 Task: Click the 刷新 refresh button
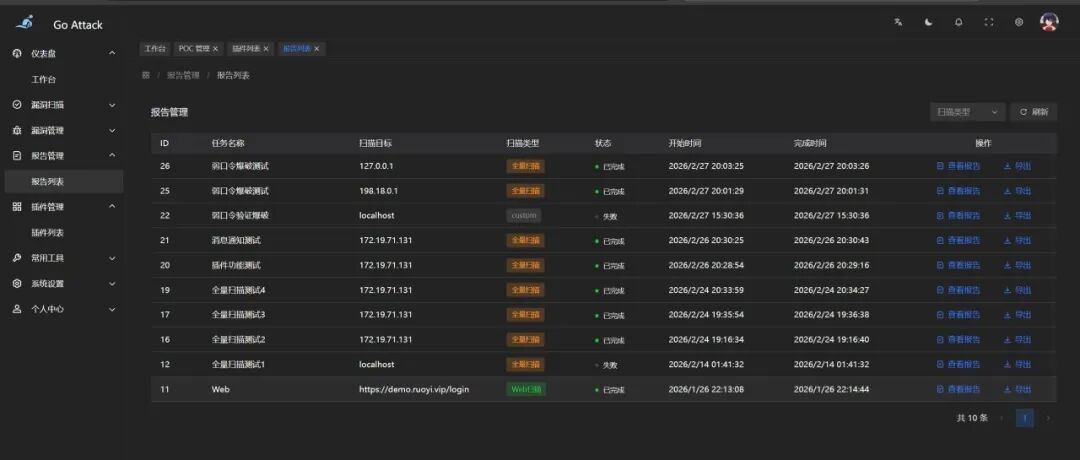[1034, 112]
